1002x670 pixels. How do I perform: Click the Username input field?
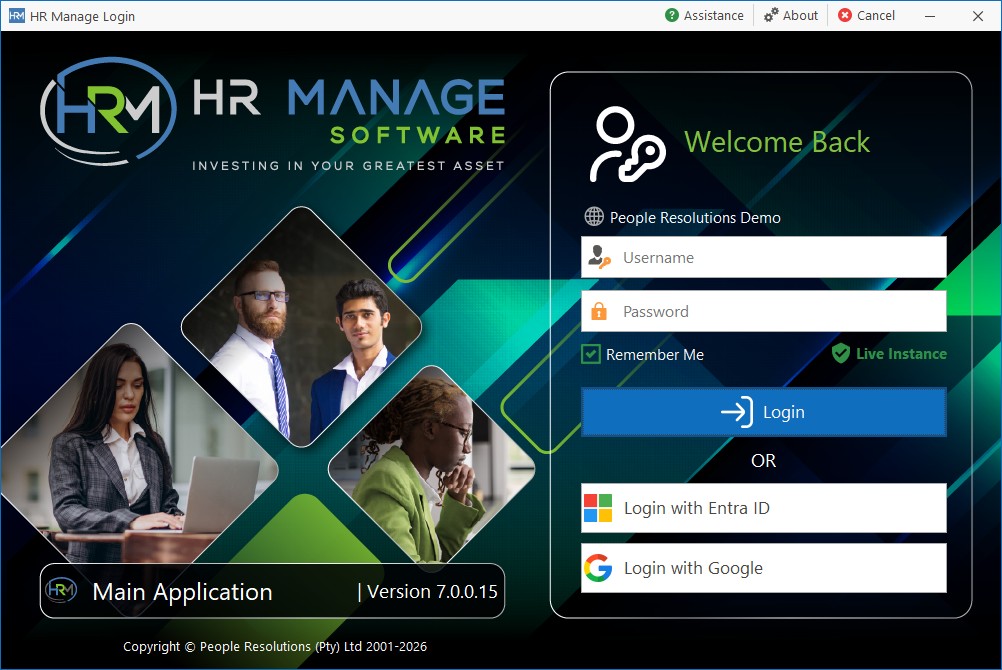[764, 257]
